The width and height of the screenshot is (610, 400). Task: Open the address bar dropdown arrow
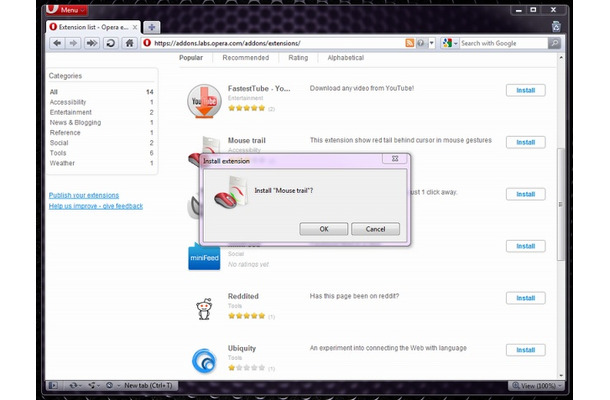pos(431,43)
